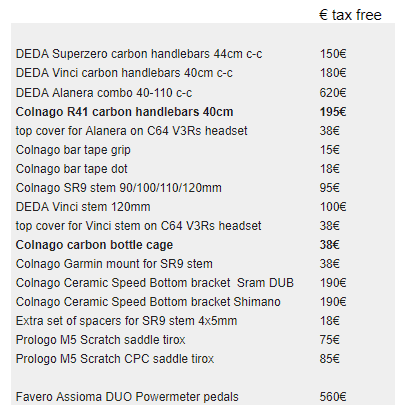Click Colnago SR9 stem 90/100/110/120mm item
The height and width of the screenshot is (413, 395).
point(118,188)
